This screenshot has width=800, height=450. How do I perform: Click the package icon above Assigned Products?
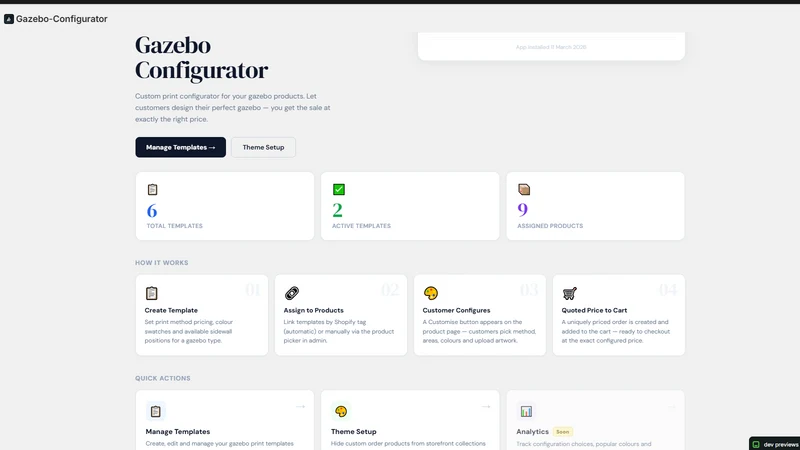524,189
